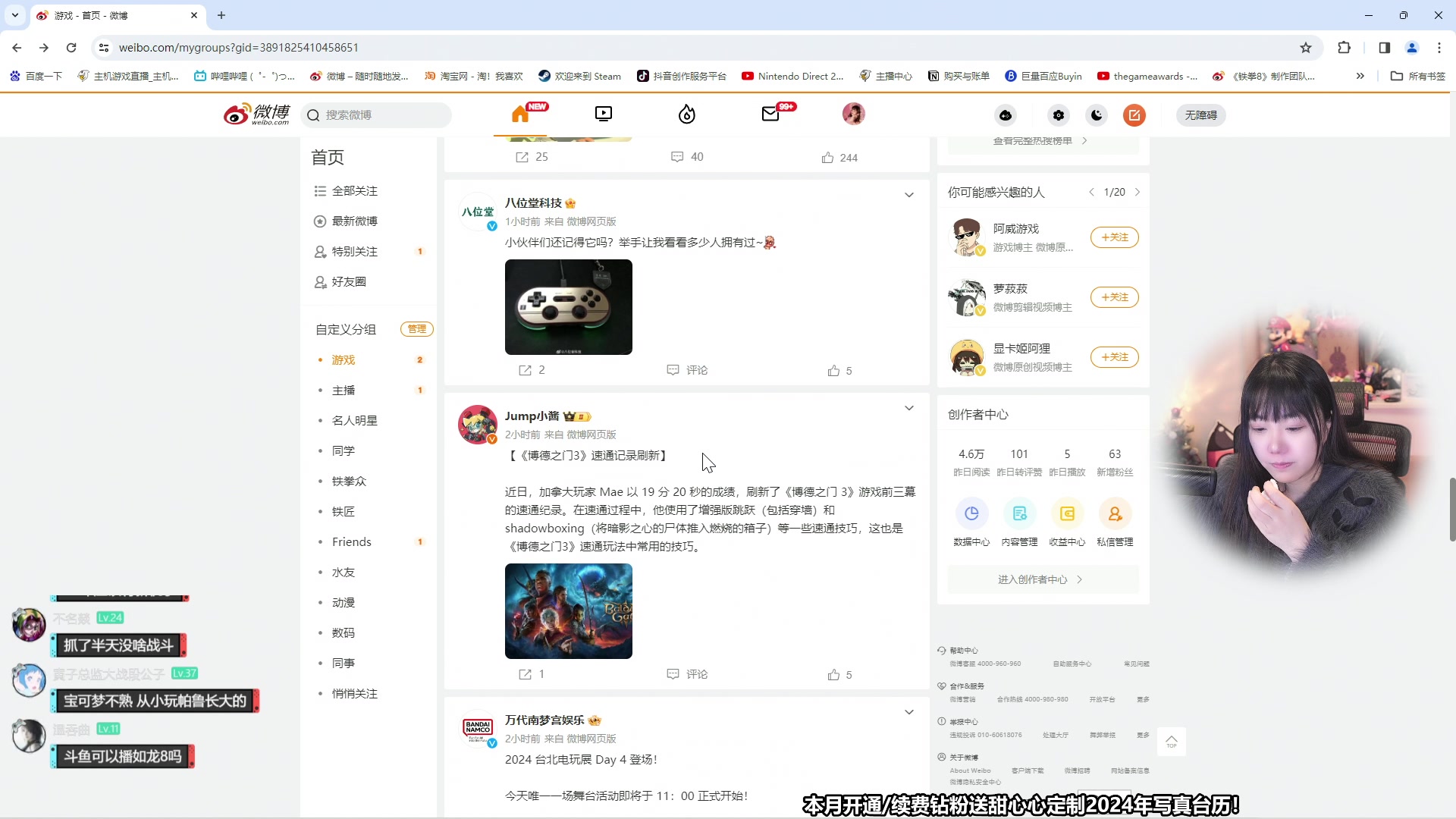This screenshot has width=1456, height=819.
Task: Click the Weibo client download cloud icon
Action: [x=1005, y=115]
